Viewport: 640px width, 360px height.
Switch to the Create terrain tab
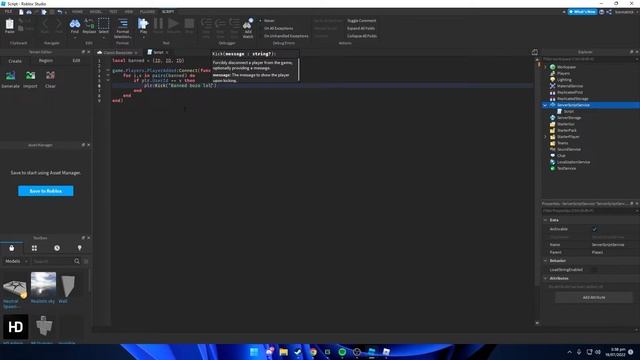click(15, 61)
